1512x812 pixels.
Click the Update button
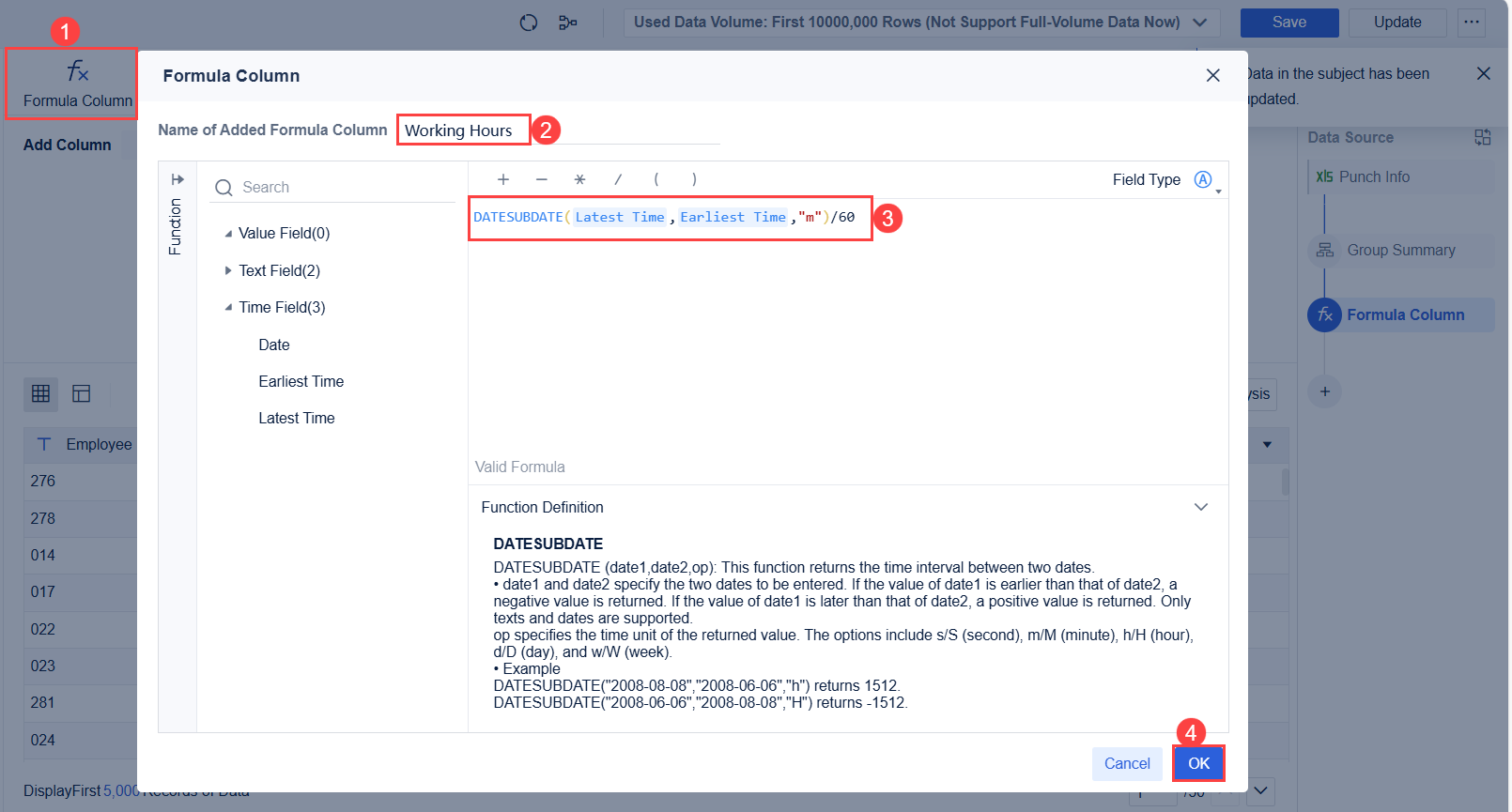(1397, 23)
